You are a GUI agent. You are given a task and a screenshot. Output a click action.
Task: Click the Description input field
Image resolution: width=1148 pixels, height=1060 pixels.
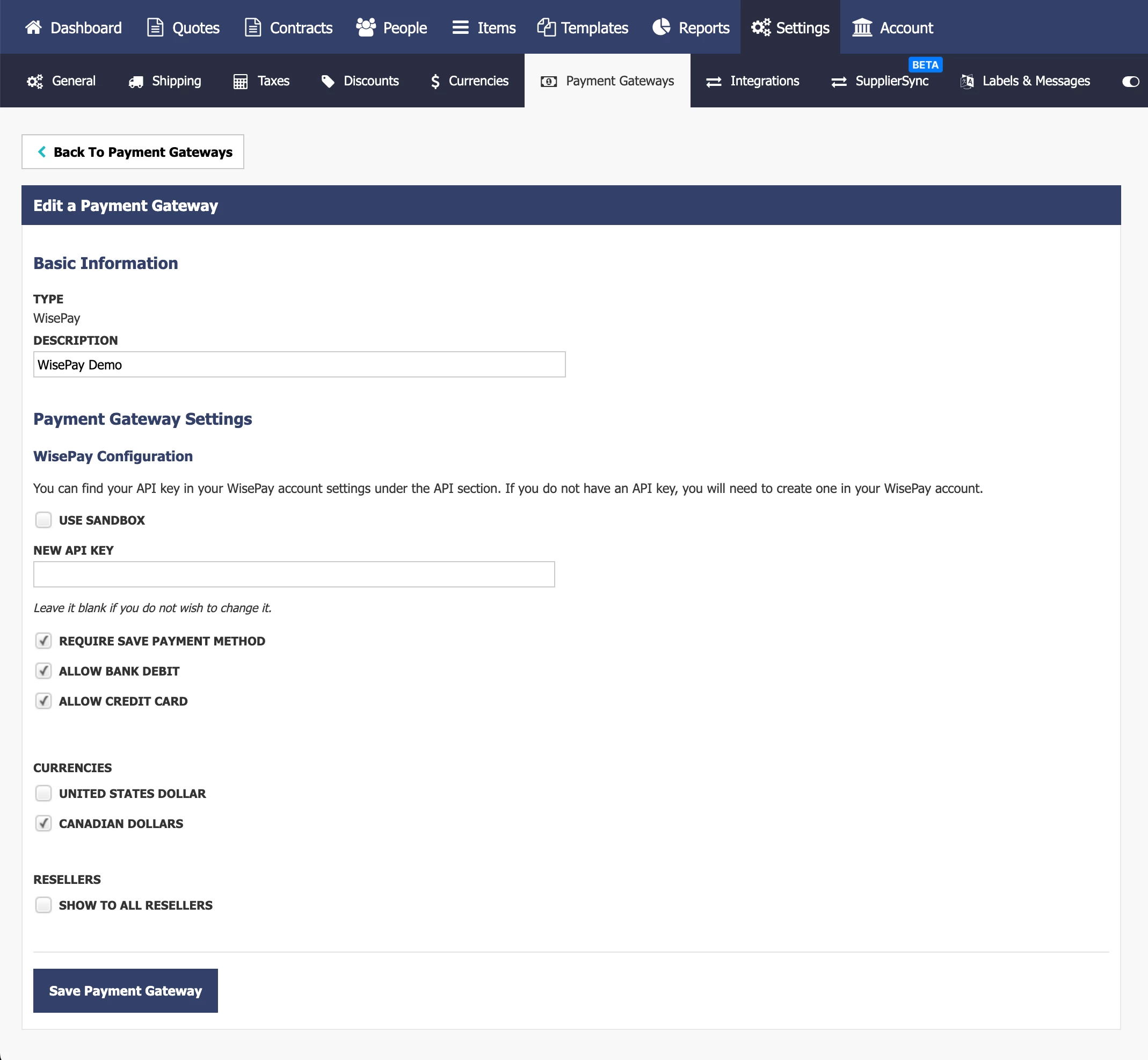(299, 364)
